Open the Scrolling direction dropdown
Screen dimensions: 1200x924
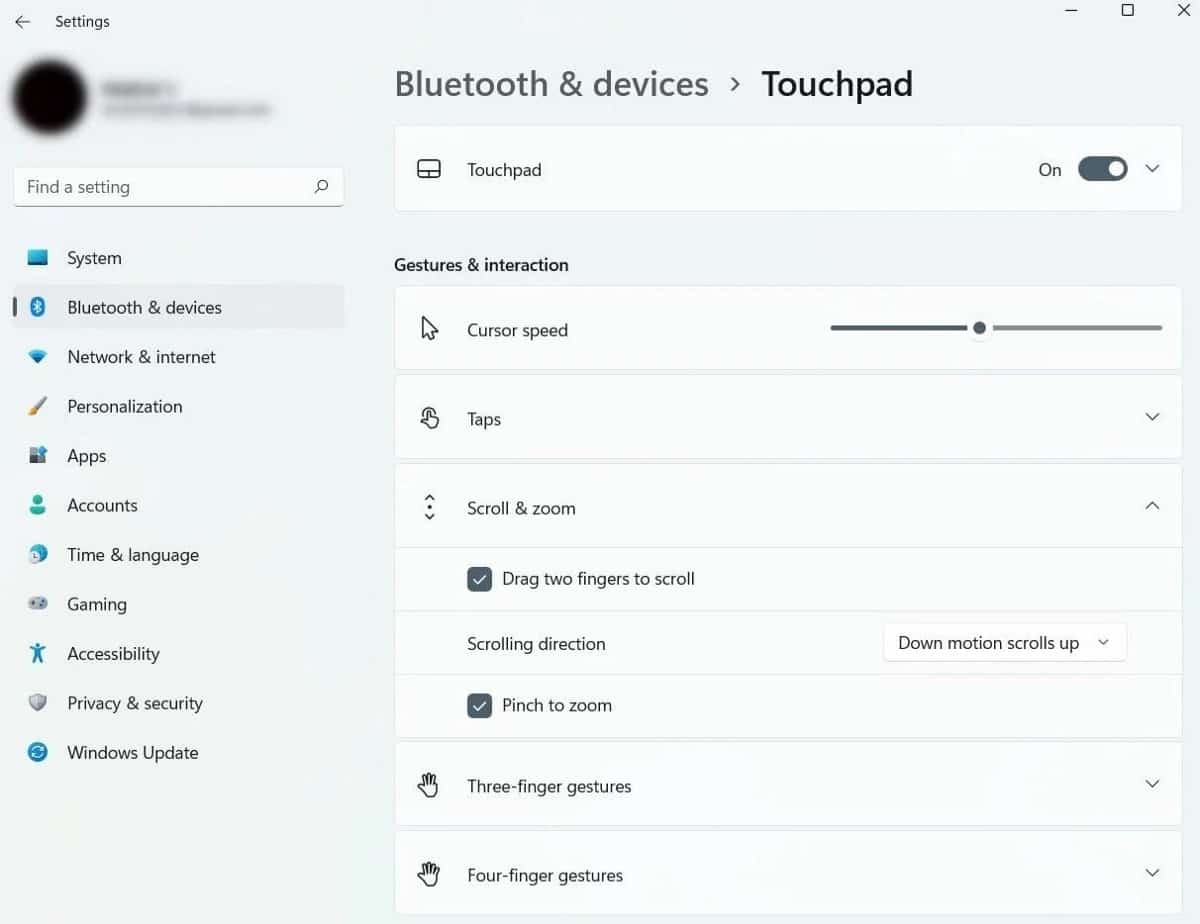tap(1004, 642)
